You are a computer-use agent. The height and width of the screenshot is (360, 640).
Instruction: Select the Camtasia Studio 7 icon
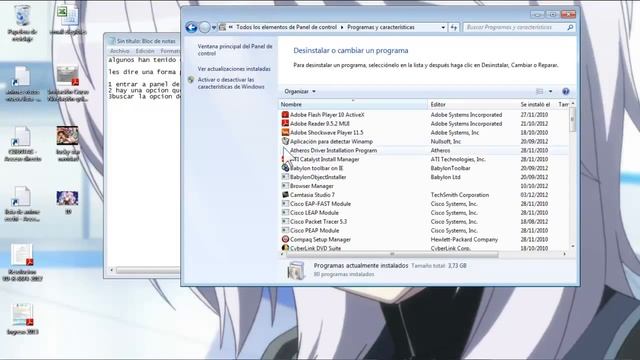click(x=285, y=195)
